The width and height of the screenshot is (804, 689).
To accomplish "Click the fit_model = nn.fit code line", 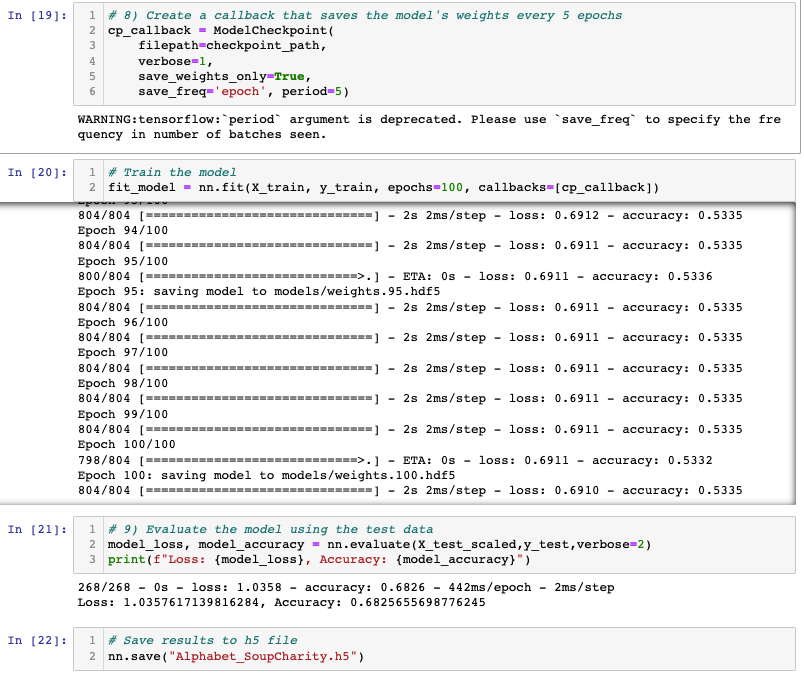I will pos(383,188).
